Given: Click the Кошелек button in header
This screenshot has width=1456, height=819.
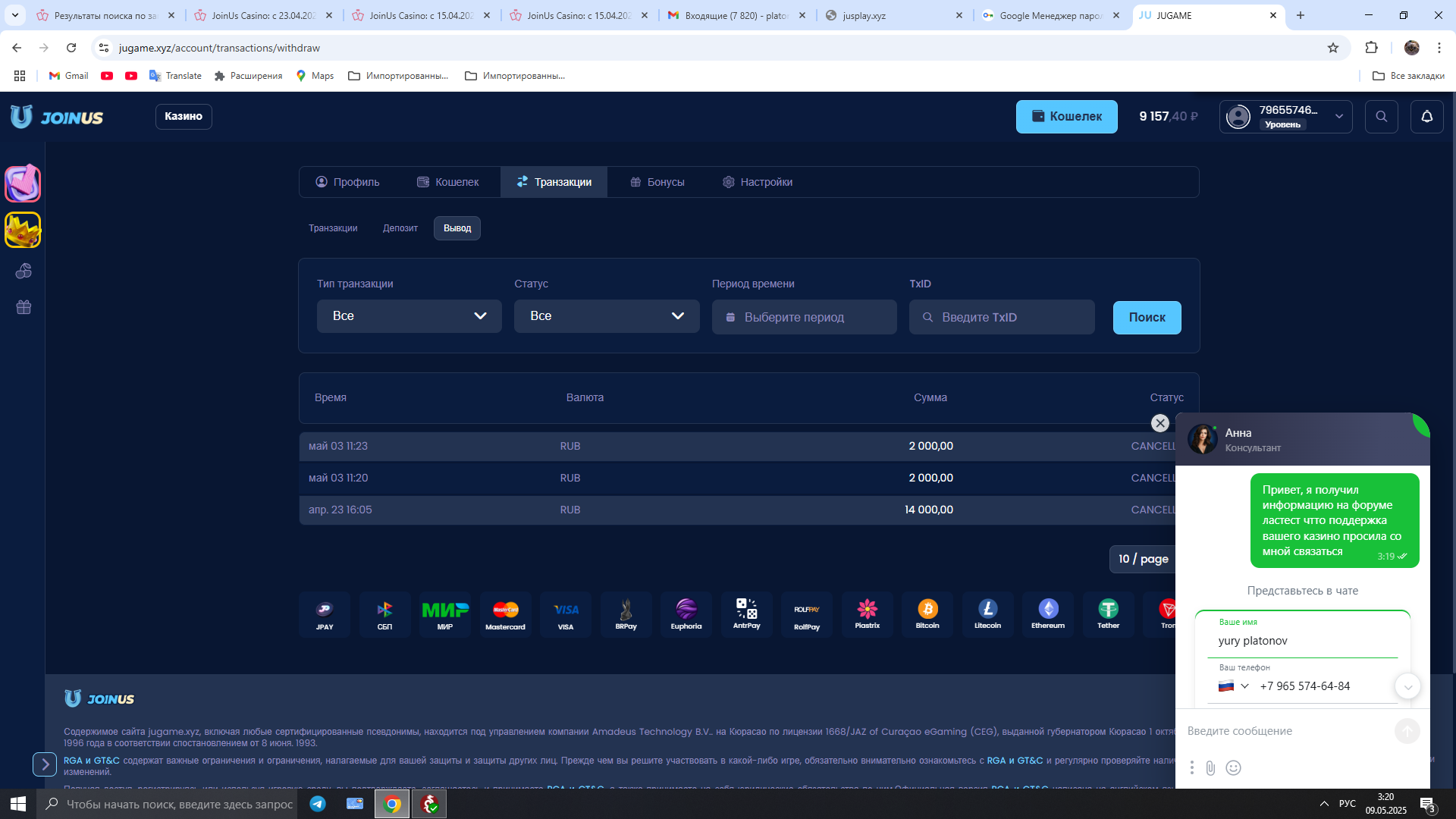Looking at the screenshot, I should (1066, 117).
